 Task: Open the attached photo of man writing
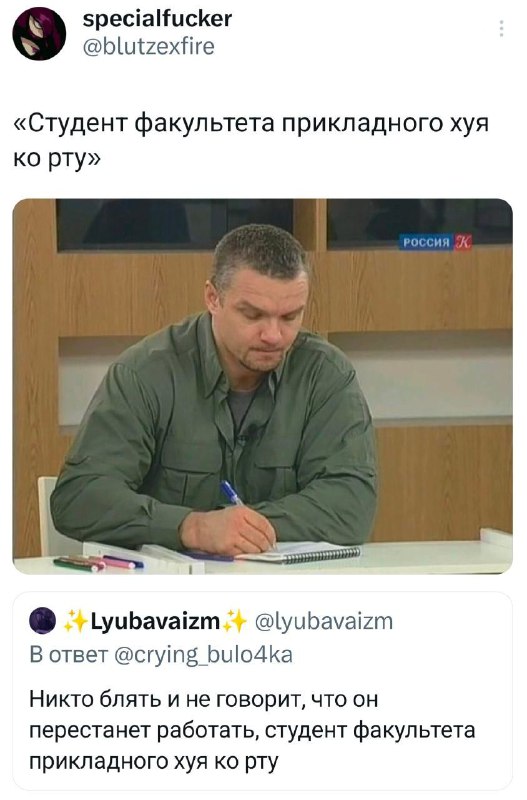pyautogui.click(x=263, y=386)
